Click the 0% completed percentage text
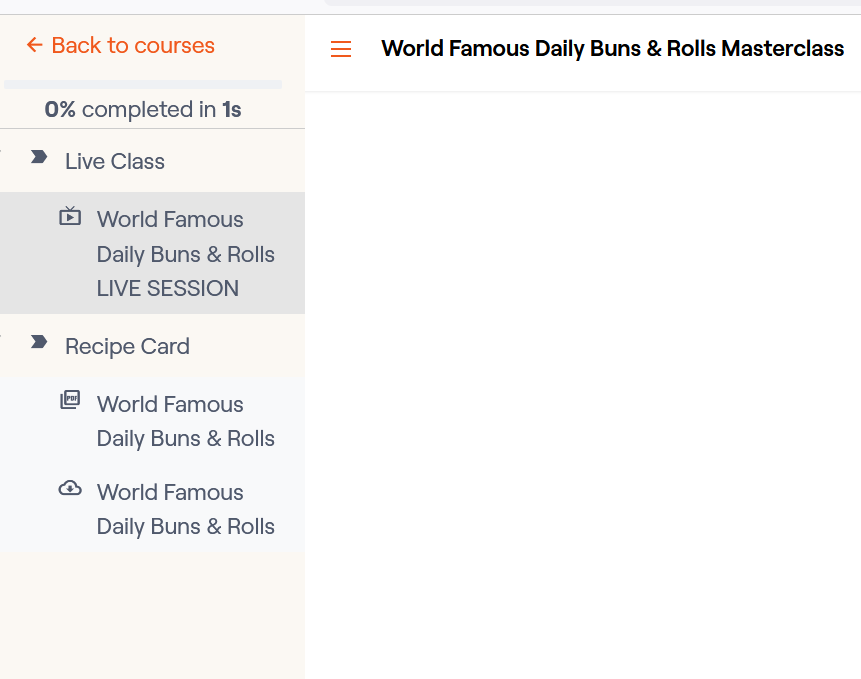This screenshot has width=861, height=679. (x=60, y=110)
